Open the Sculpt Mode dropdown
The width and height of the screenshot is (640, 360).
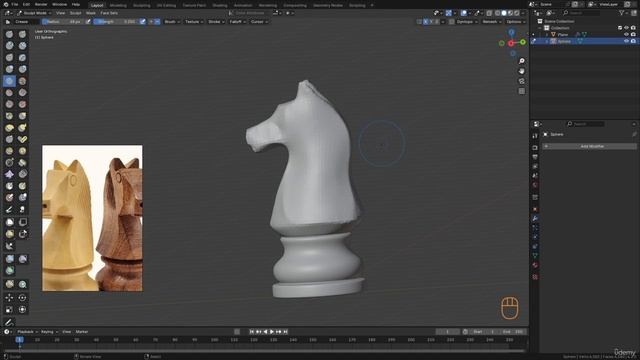pos(34,13)
